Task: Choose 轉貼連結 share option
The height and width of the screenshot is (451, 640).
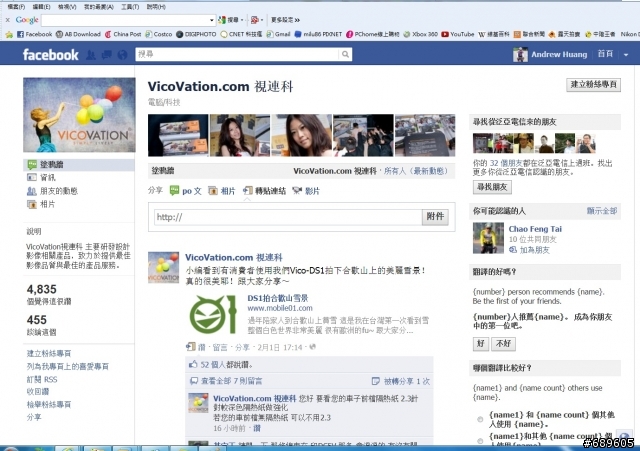Action: 264,191
